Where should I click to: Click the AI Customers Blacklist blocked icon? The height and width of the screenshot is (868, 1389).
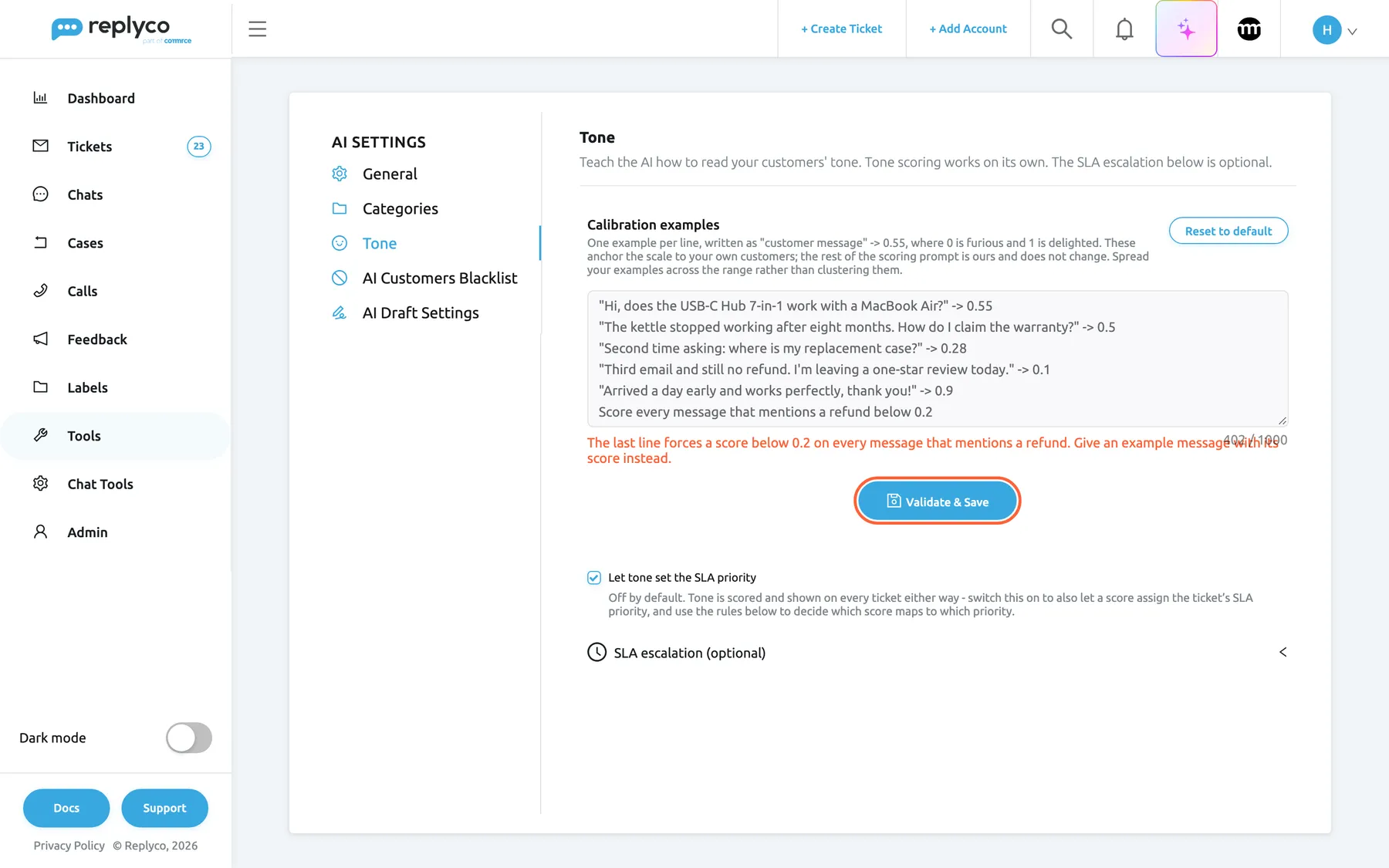point(340,278)
